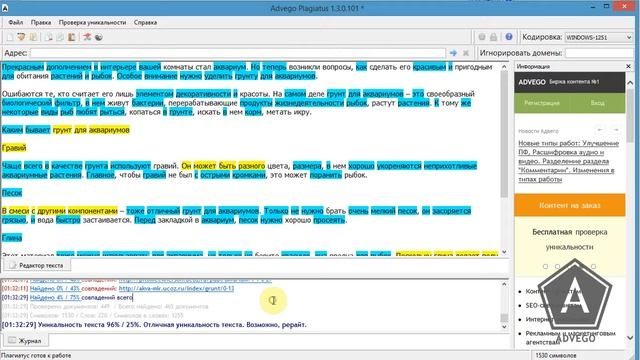The width and height of the screenshot is (640, 360).
Task: Click the Бесплатная проверка уникальности banner text
Action: [569, 240]
